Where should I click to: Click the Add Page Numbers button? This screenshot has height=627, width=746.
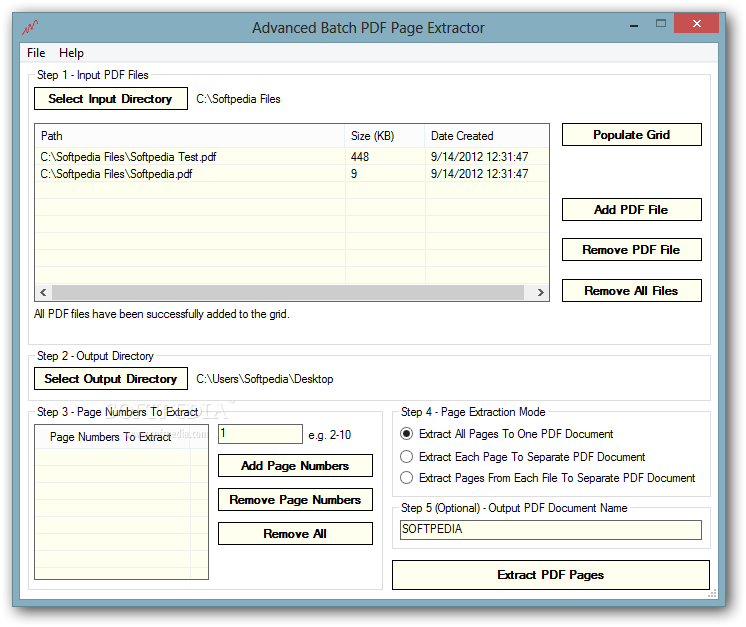point(295,466)
